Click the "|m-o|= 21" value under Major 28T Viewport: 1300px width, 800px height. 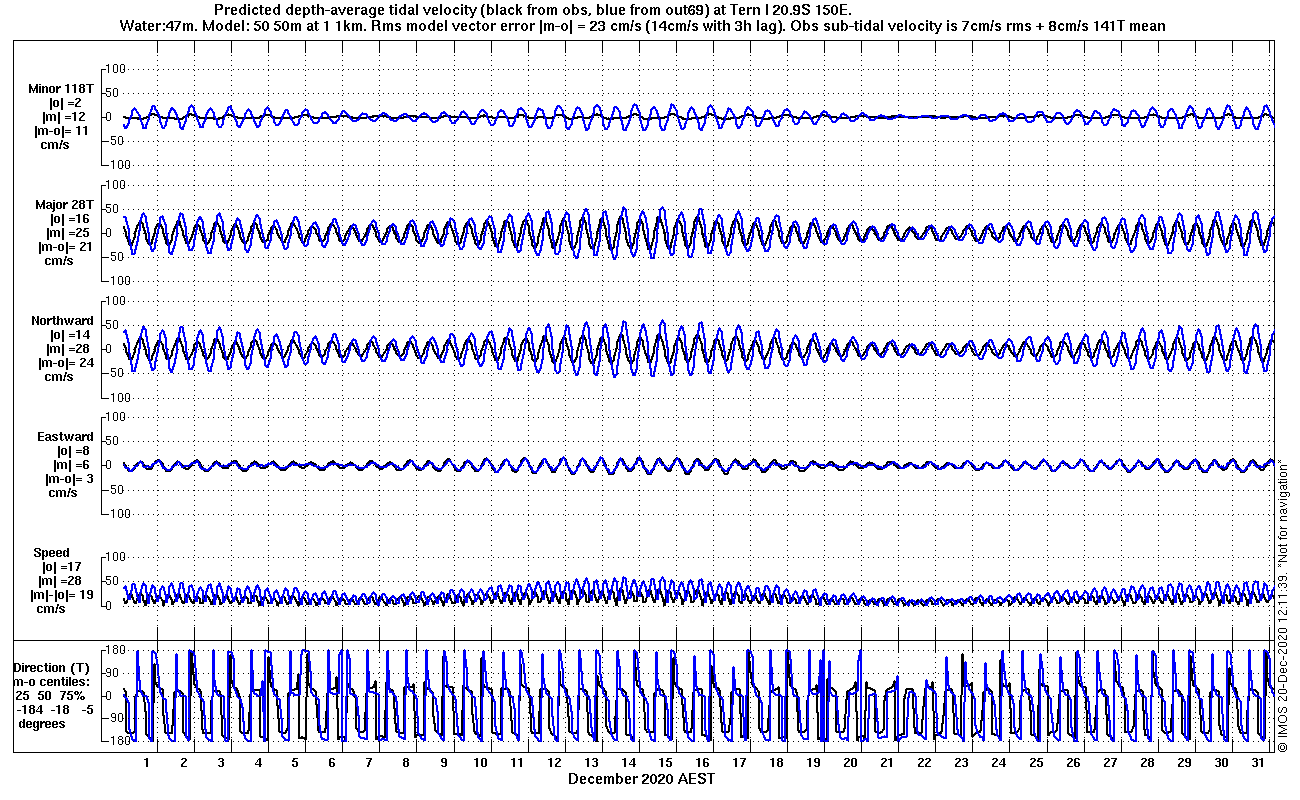pyautogui.click(x=66, y=247)
